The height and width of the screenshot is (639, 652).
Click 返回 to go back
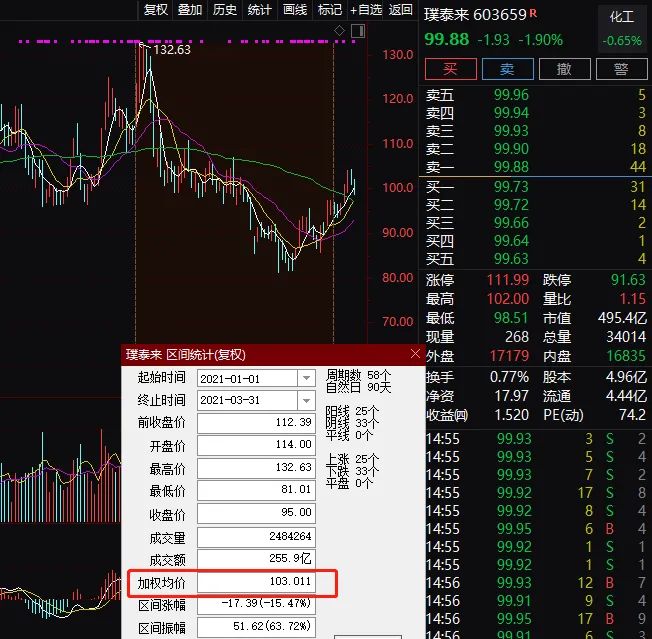tap(401, 10)
